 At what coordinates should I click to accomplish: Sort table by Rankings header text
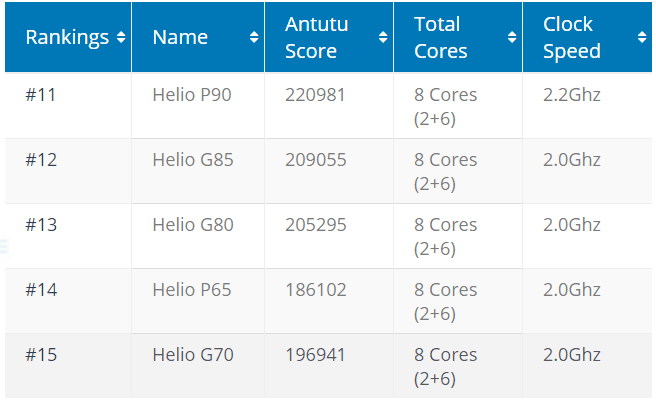67,38
